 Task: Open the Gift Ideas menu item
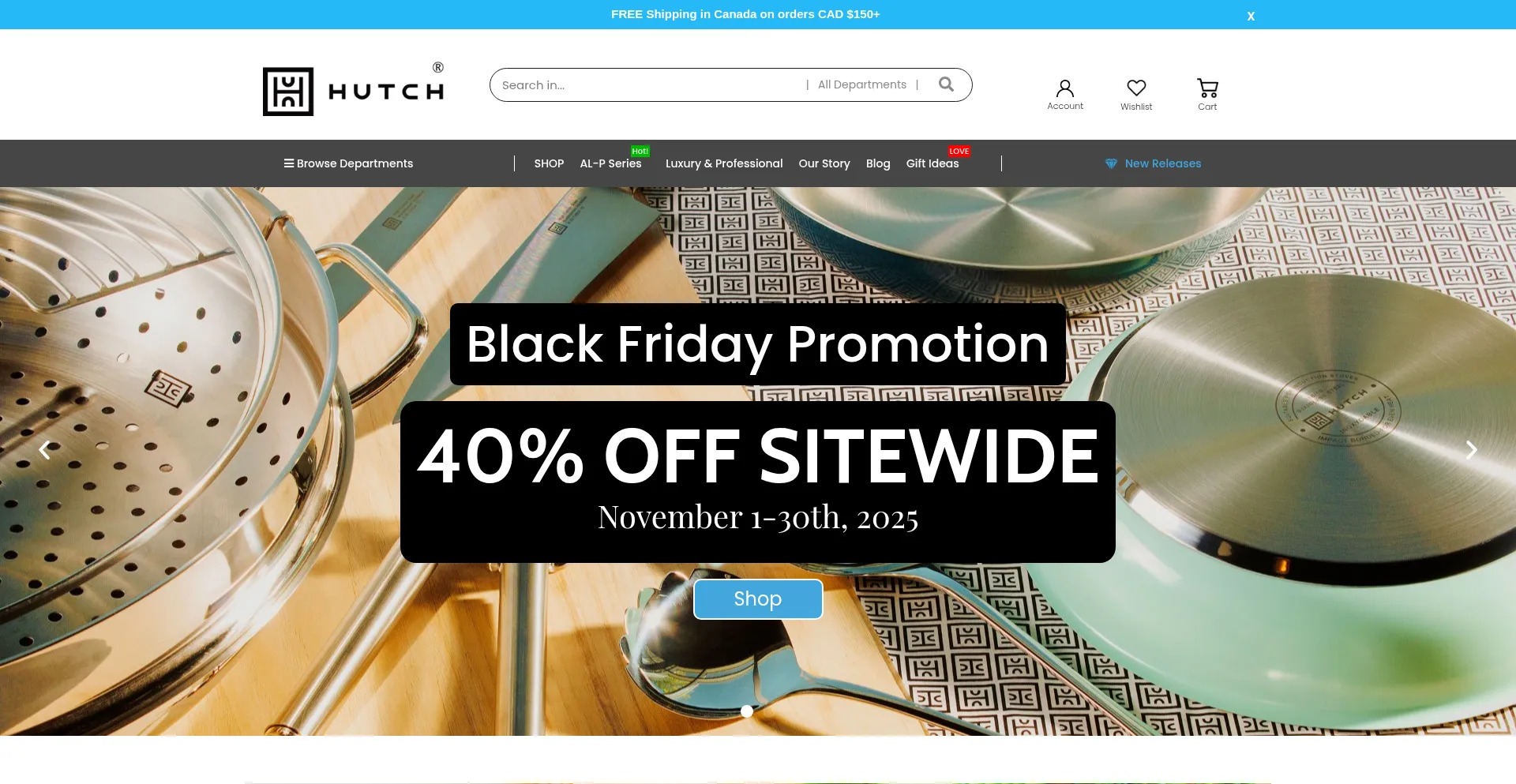tap(932, 163)
